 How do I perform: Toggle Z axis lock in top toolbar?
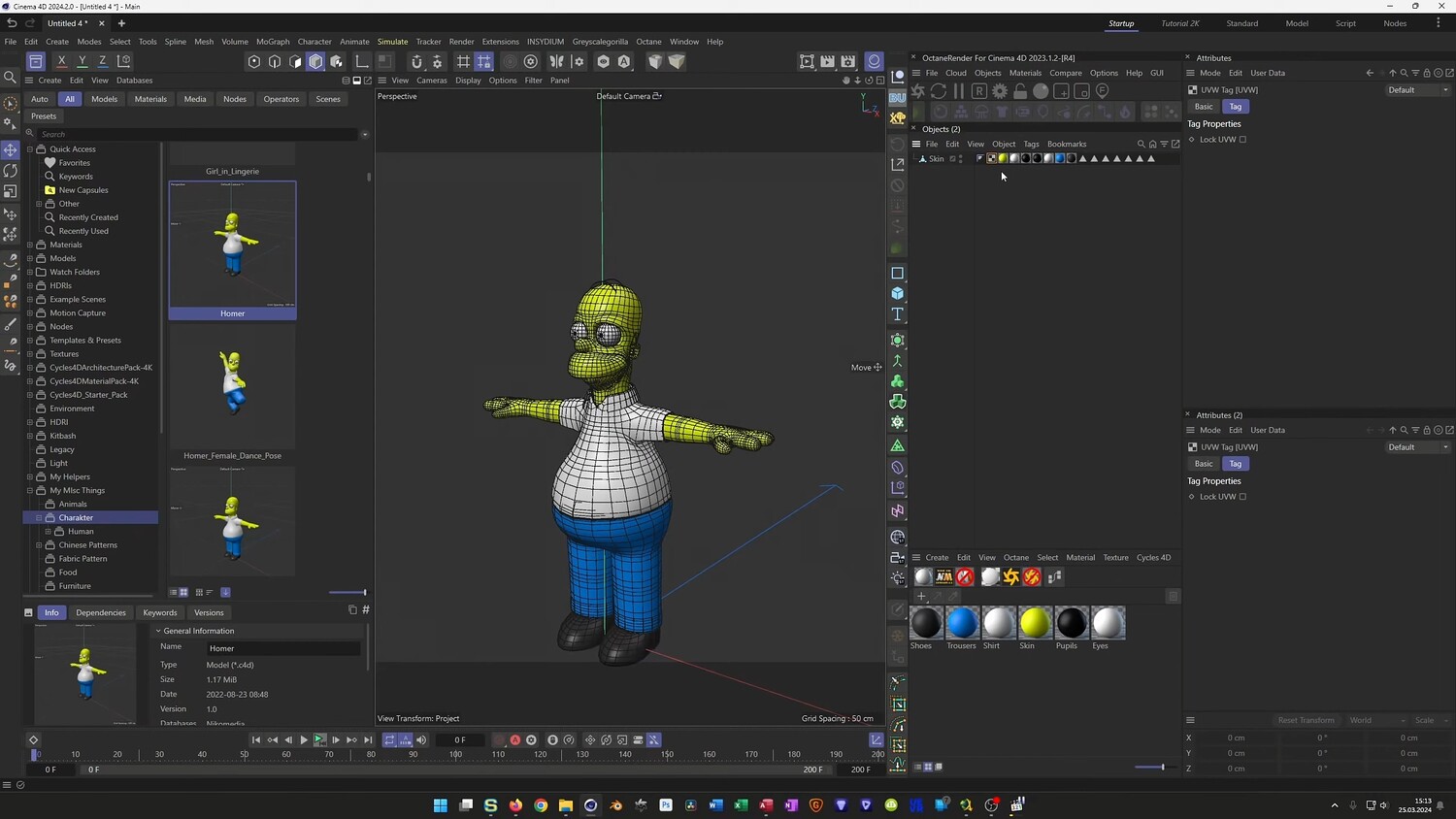coord(103,61)
